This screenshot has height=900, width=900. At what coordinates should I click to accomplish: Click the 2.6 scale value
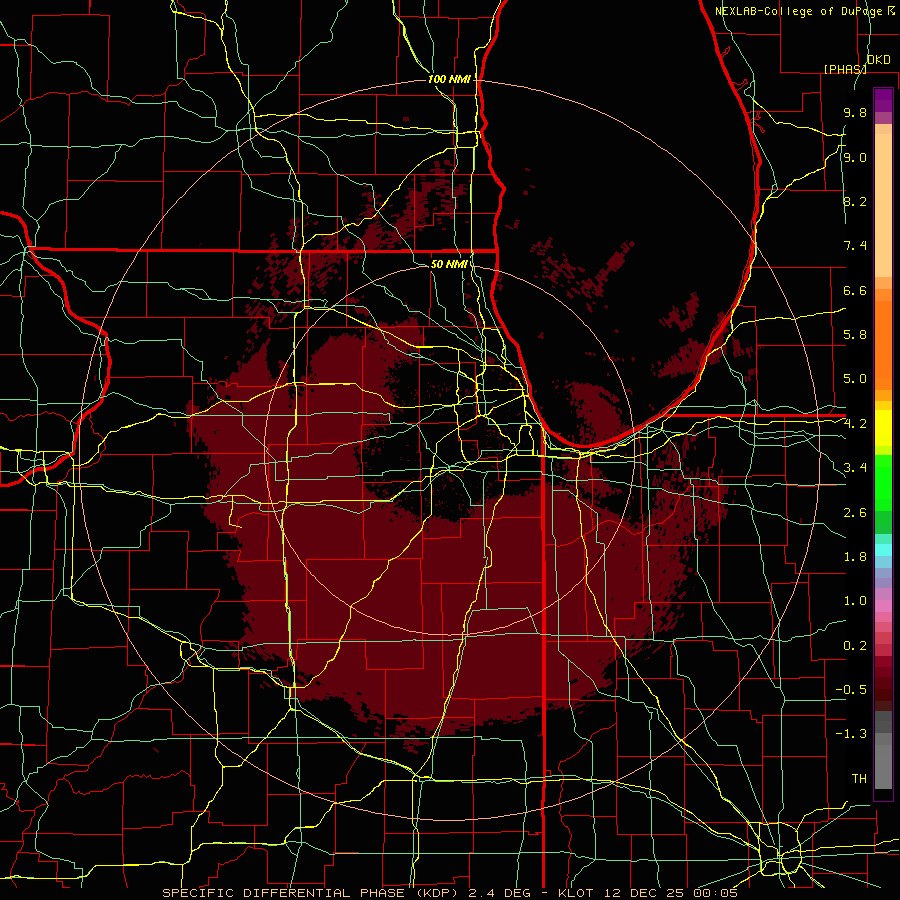855,513
